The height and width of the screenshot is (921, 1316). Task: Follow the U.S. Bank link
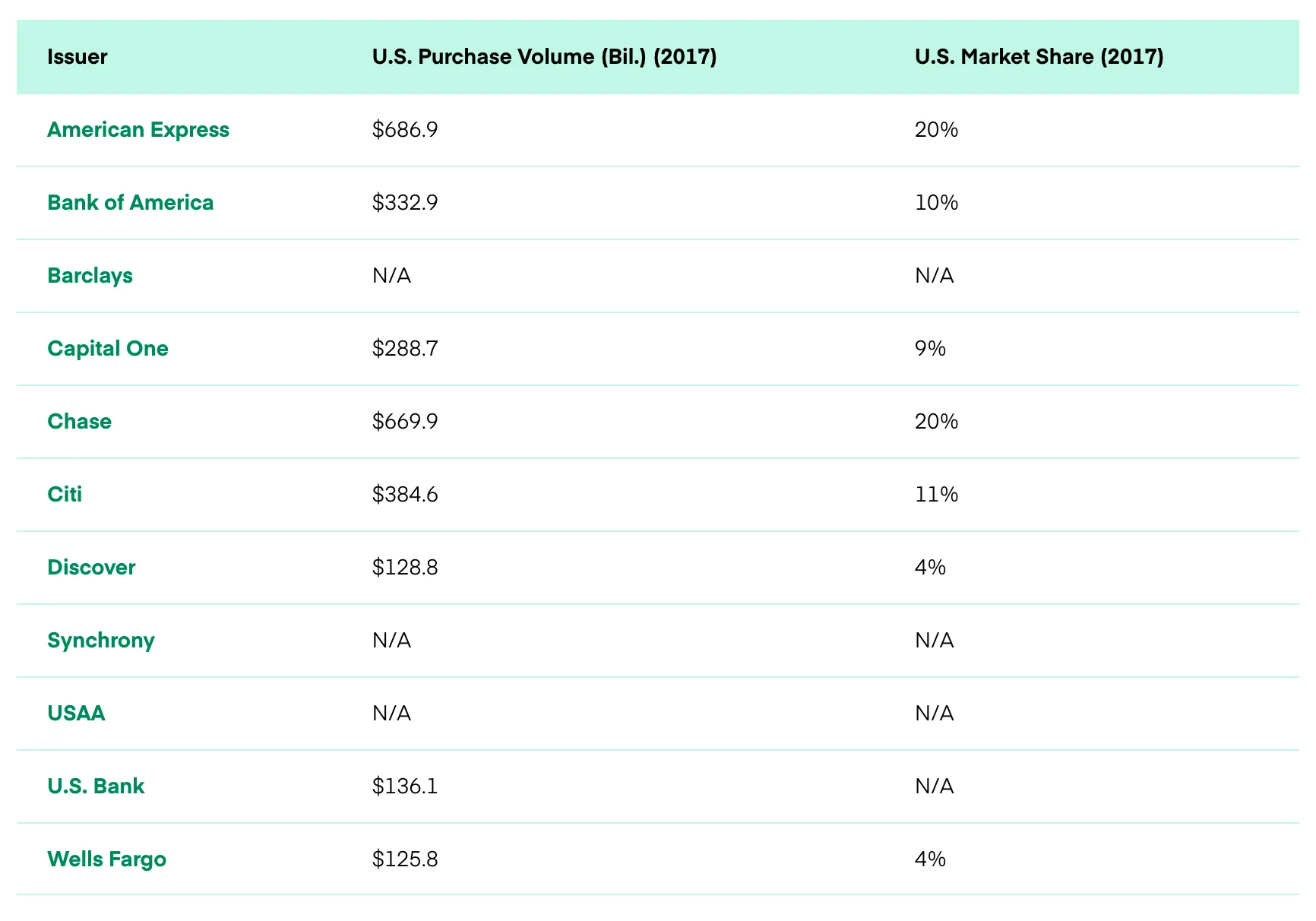(x=96, y=786)
